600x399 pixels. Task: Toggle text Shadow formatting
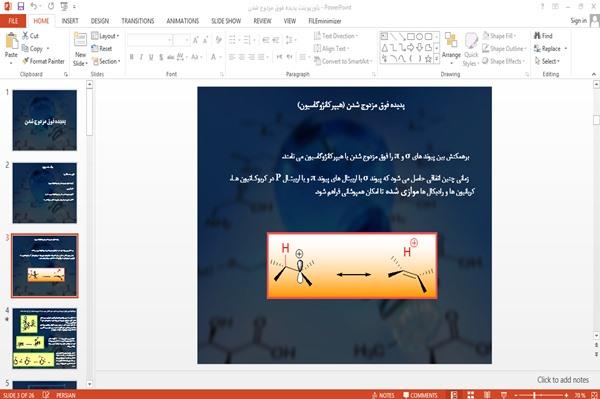coord(161,57)
